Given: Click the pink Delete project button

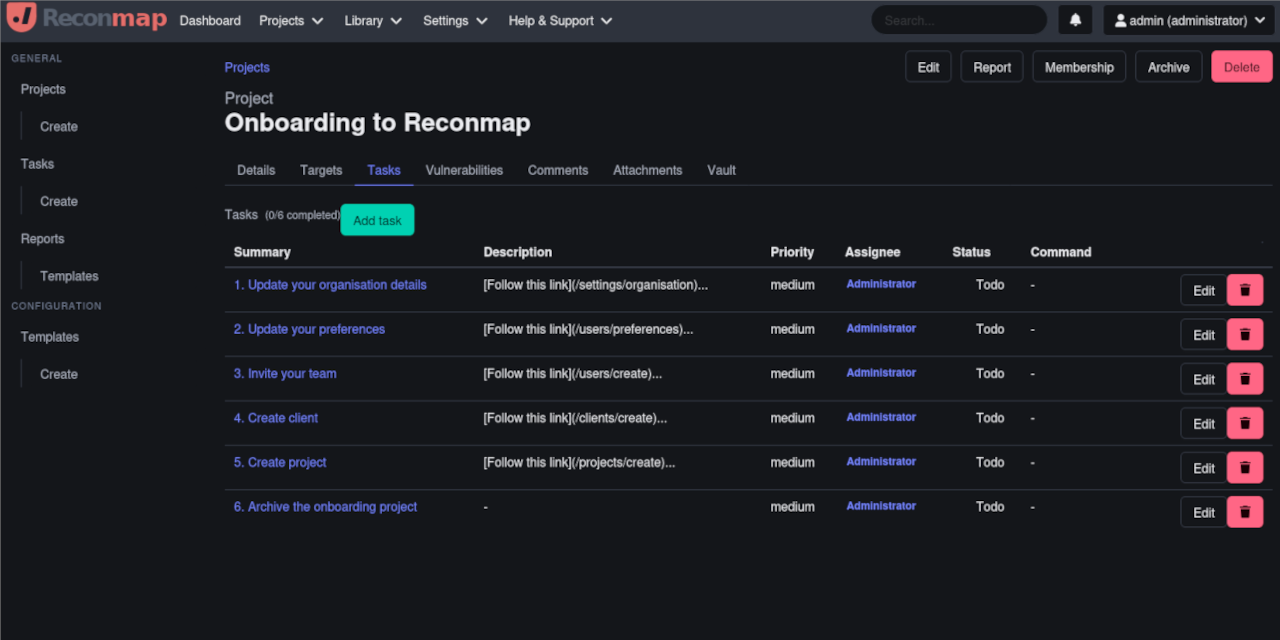Looking at the screenshot, I should tap(1242, 67).
